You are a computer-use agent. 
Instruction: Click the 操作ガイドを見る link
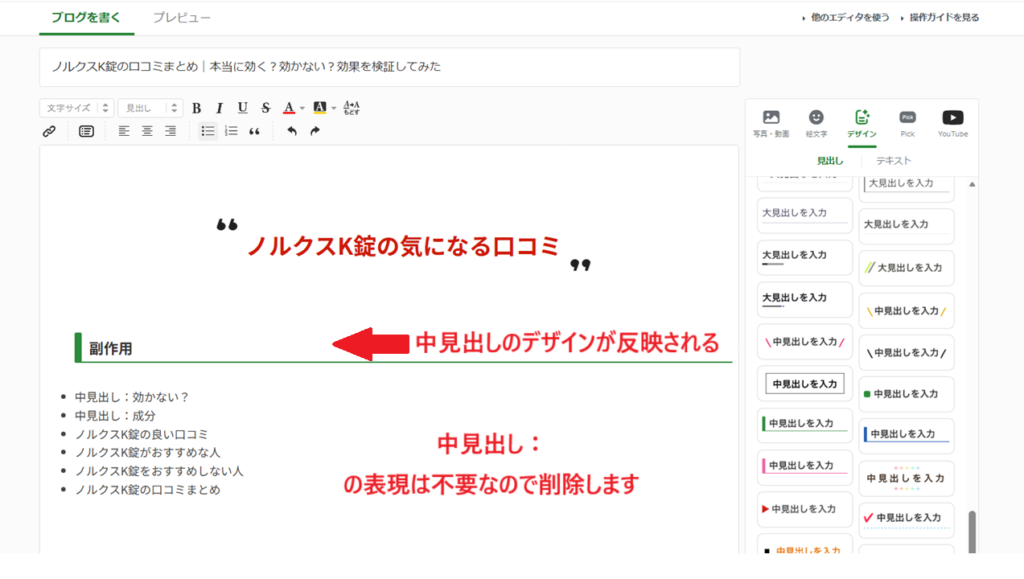[943, 18]
